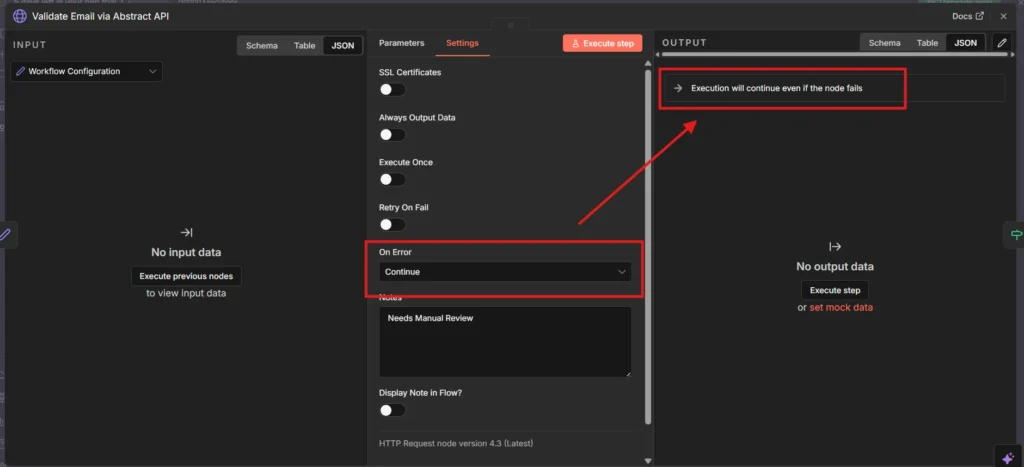Expand the Workflow Configuration input selector
The height and width of the screenshot is (467, 1024).
point(86,71)
